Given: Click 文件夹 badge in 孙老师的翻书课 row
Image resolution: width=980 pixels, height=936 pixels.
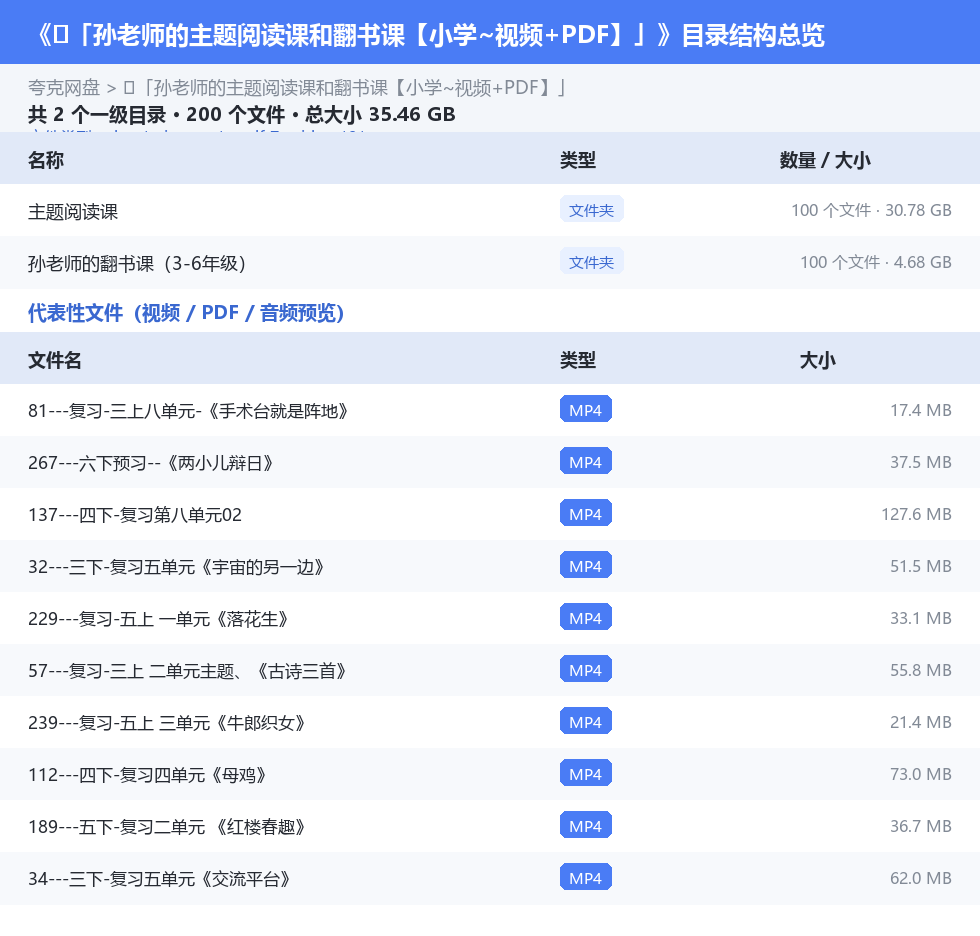Looking at the screenshot, I should (591, 262).
